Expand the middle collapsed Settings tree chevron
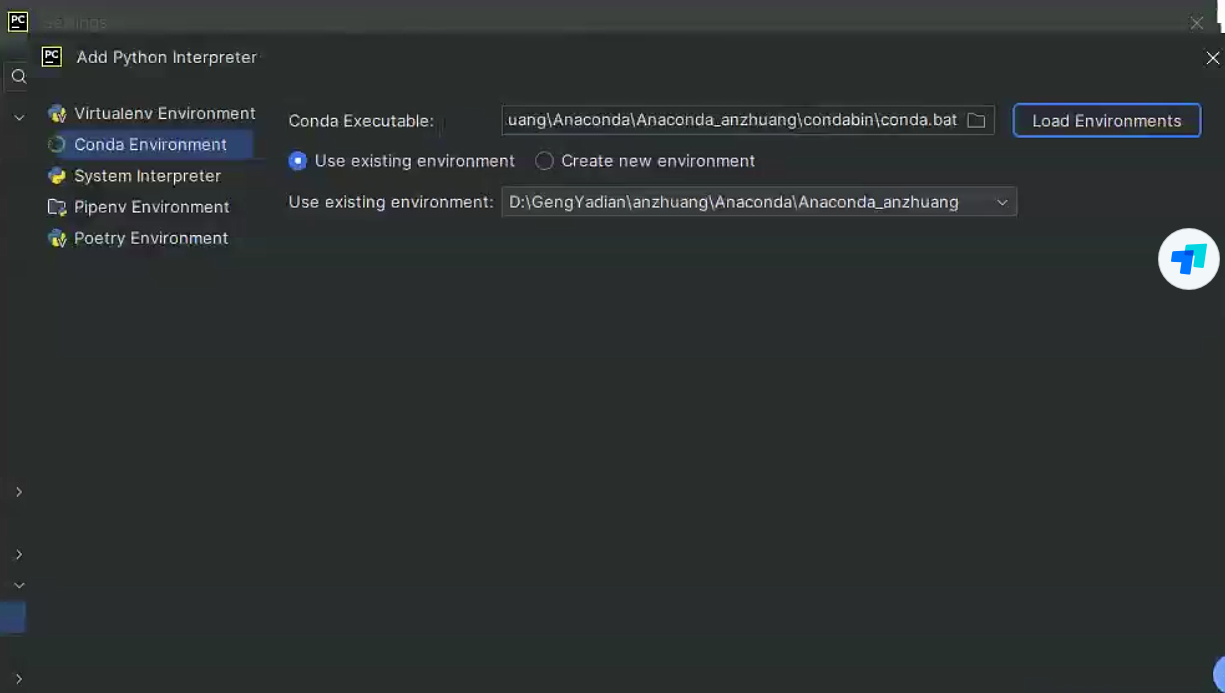This screenshot has height=693, width=1225. pos(19,554)
